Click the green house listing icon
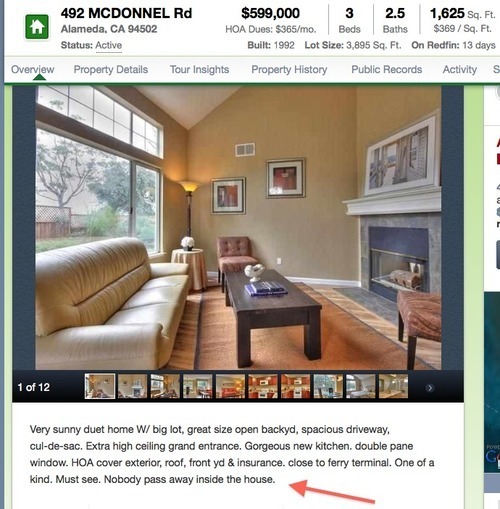The height and width of the screenshot is (509, 500). pyautogui.click(x=37, y=27)
